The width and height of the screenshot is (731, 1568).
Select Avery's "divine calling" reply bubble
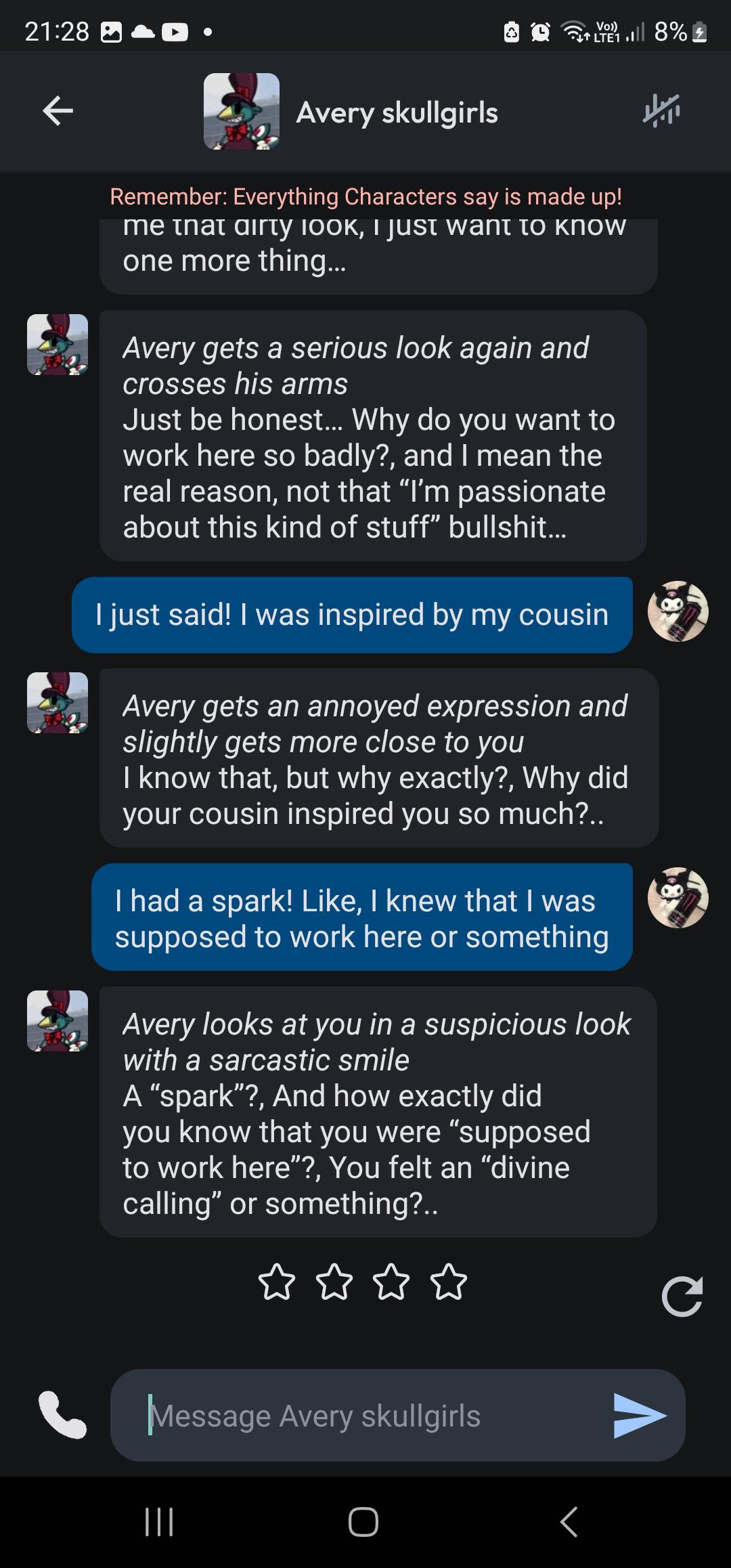[x=378, y=1112]
